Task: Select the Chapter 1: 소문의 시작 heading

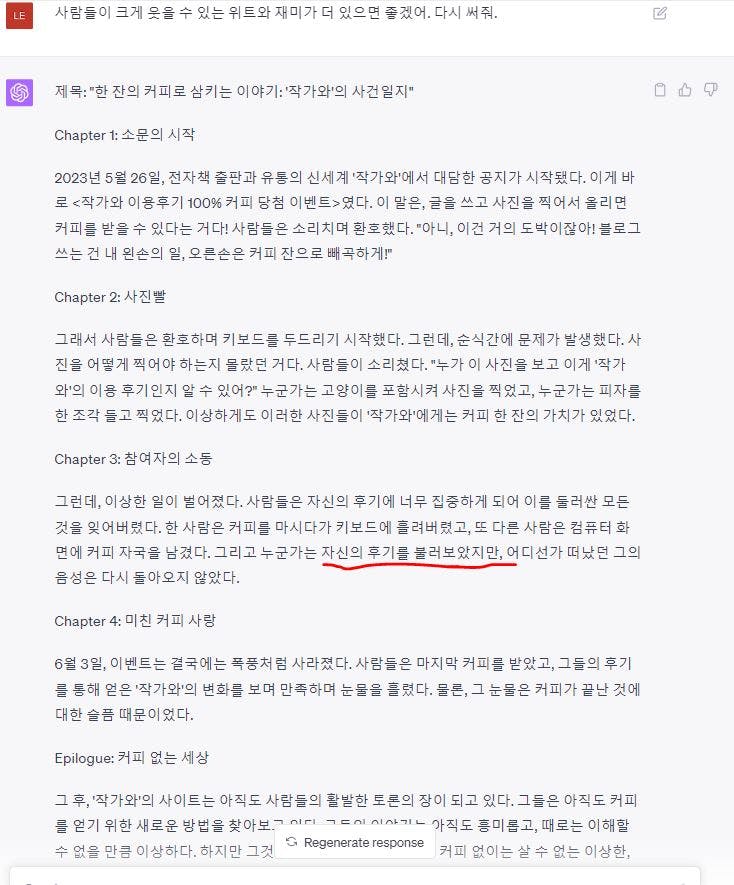Action: [x=124, y=135]
